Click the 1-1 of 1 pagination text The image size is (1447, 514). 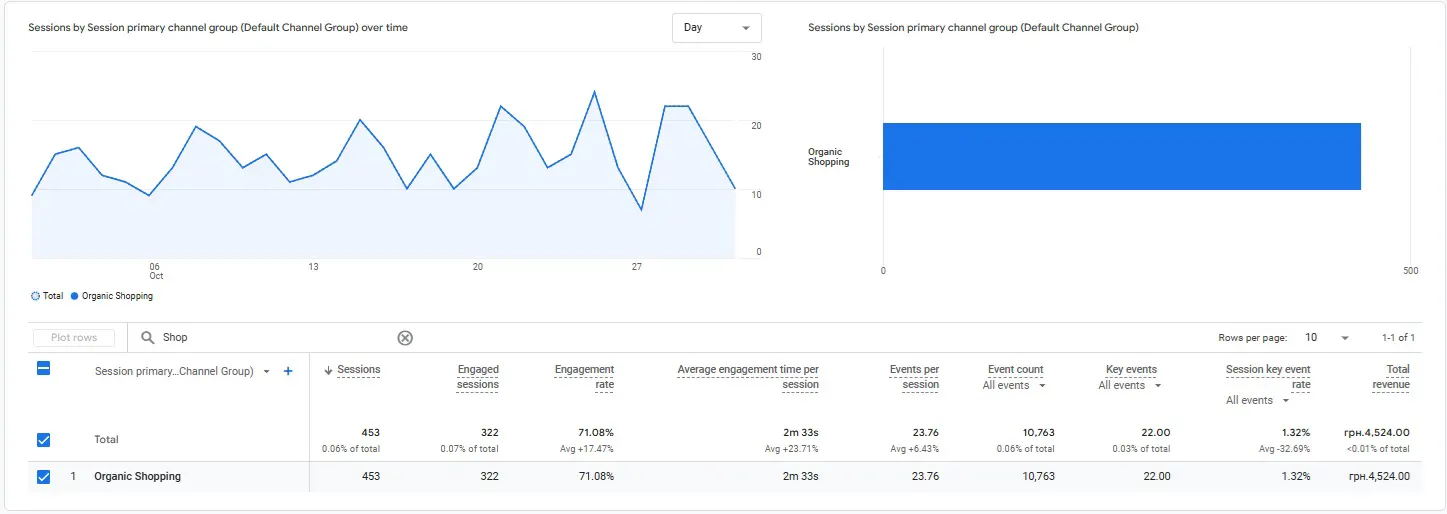pos(1398,338)
